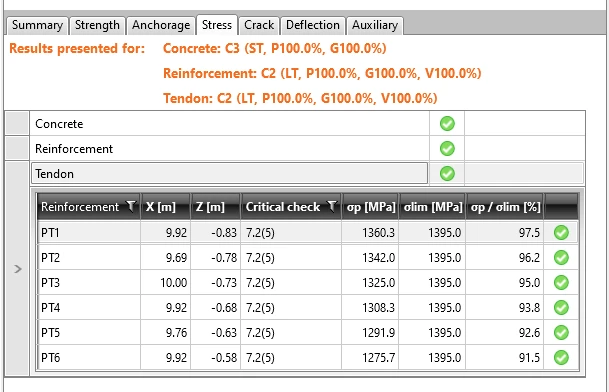Select the PT5 row name cell

point(89,333)
